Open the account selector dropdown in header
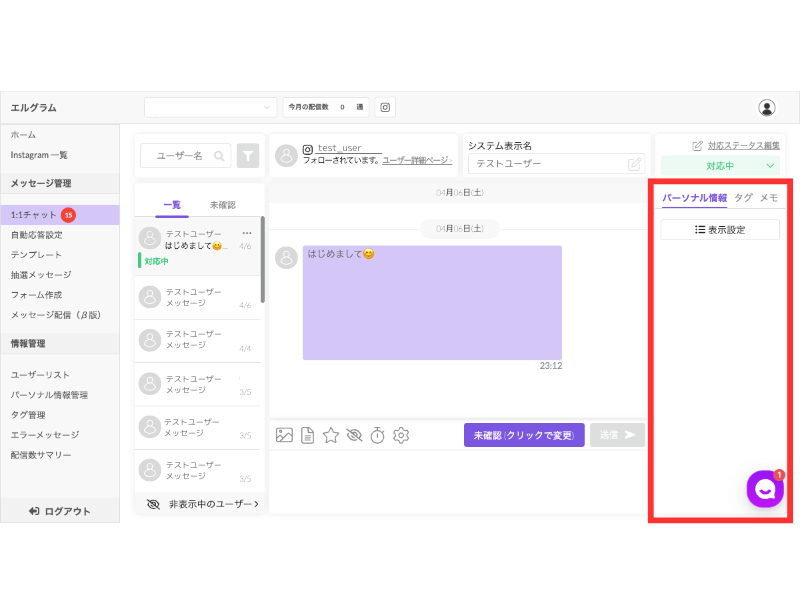 tap(210, 107)
